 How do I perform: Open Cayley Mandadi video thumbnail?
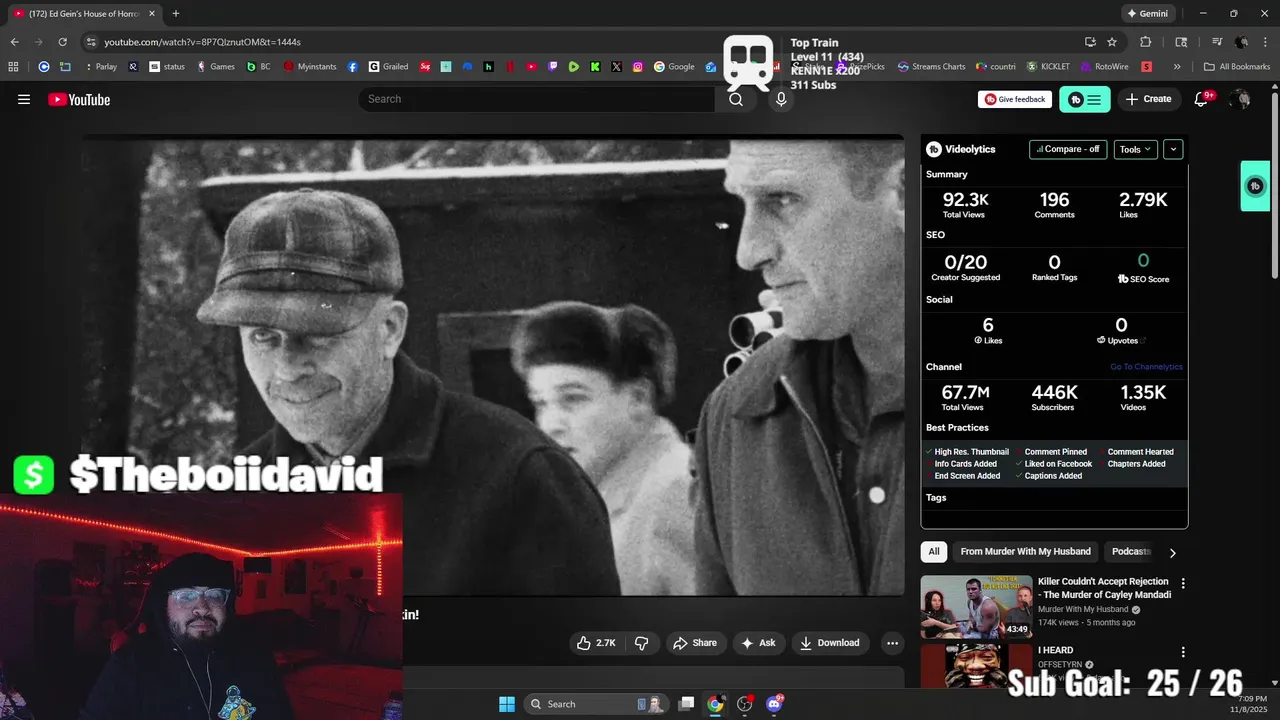click(977, 607)
